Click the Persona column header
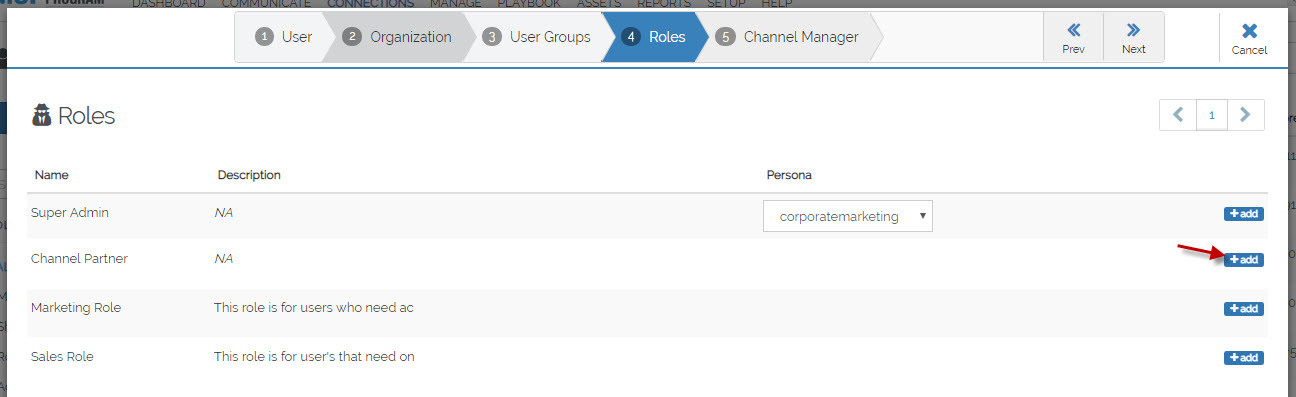The width and height of the screenshot is (1296, 397). click(789, 175)
